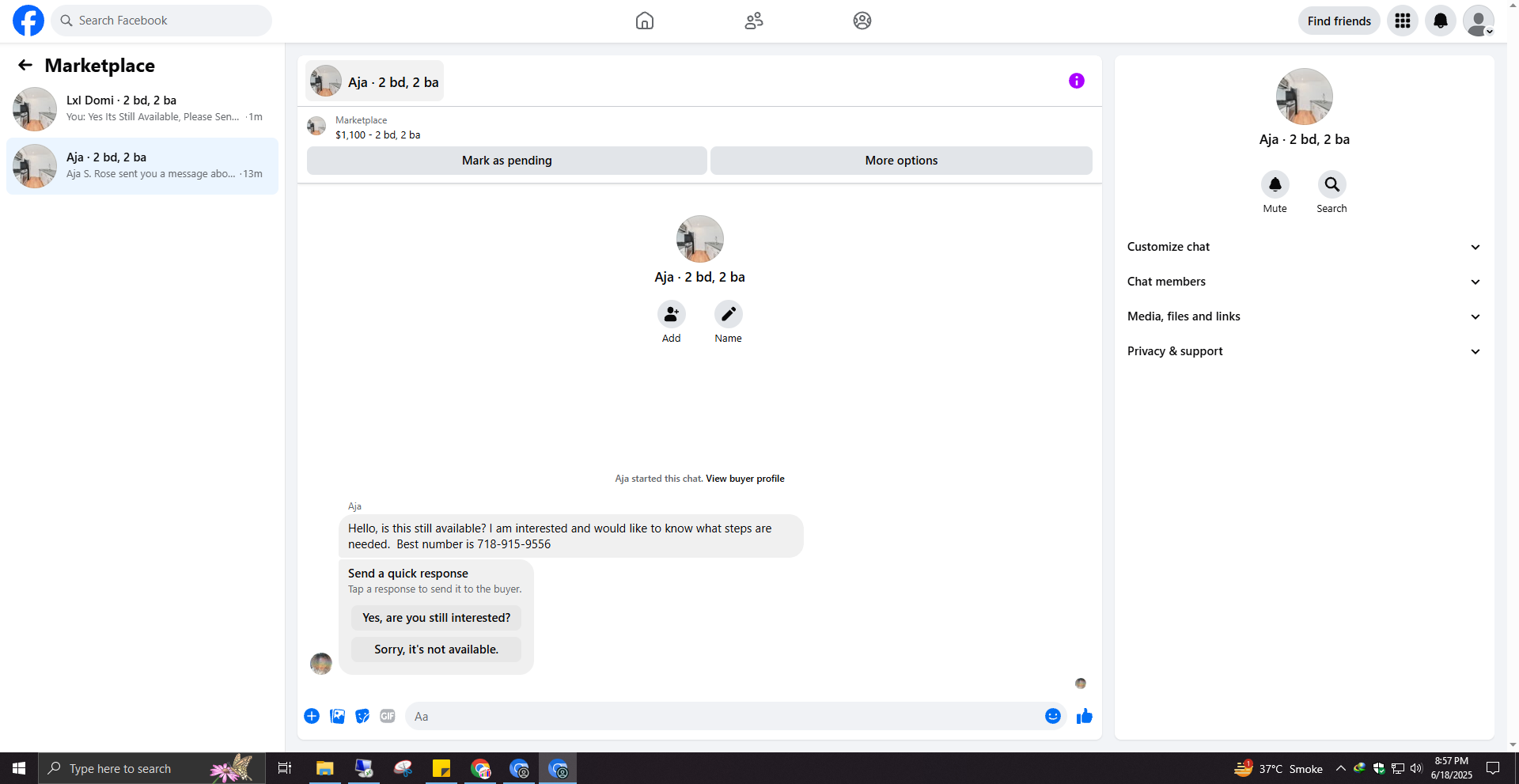The image size is (1519, 784).
Task: Click the Find friends button
Action: pyautogui.click(x=1339, y=21)
